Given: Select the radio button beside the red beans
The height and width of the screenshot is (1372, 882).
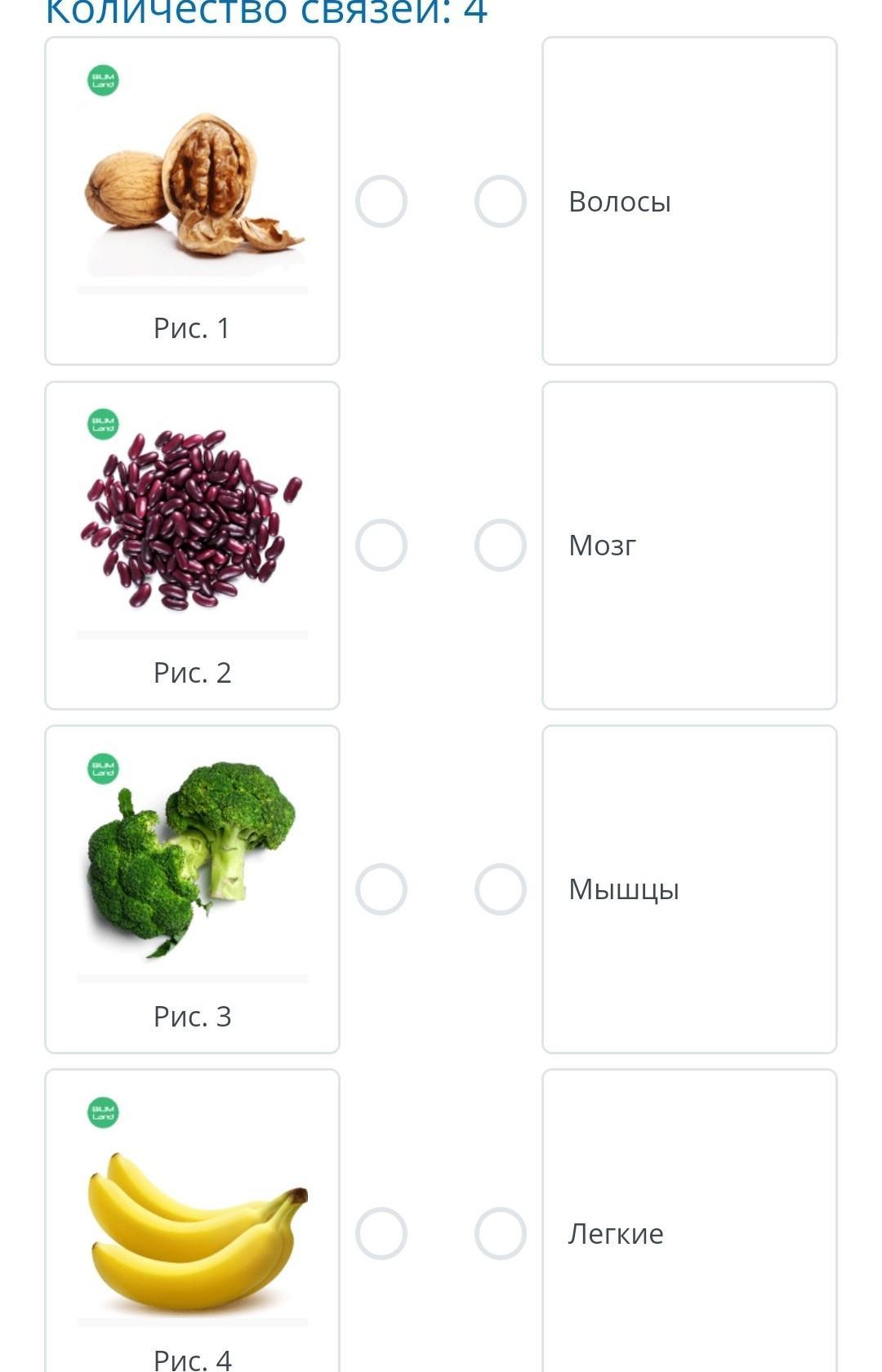Looking at the screenshot, I should click(x=381, y=545).
